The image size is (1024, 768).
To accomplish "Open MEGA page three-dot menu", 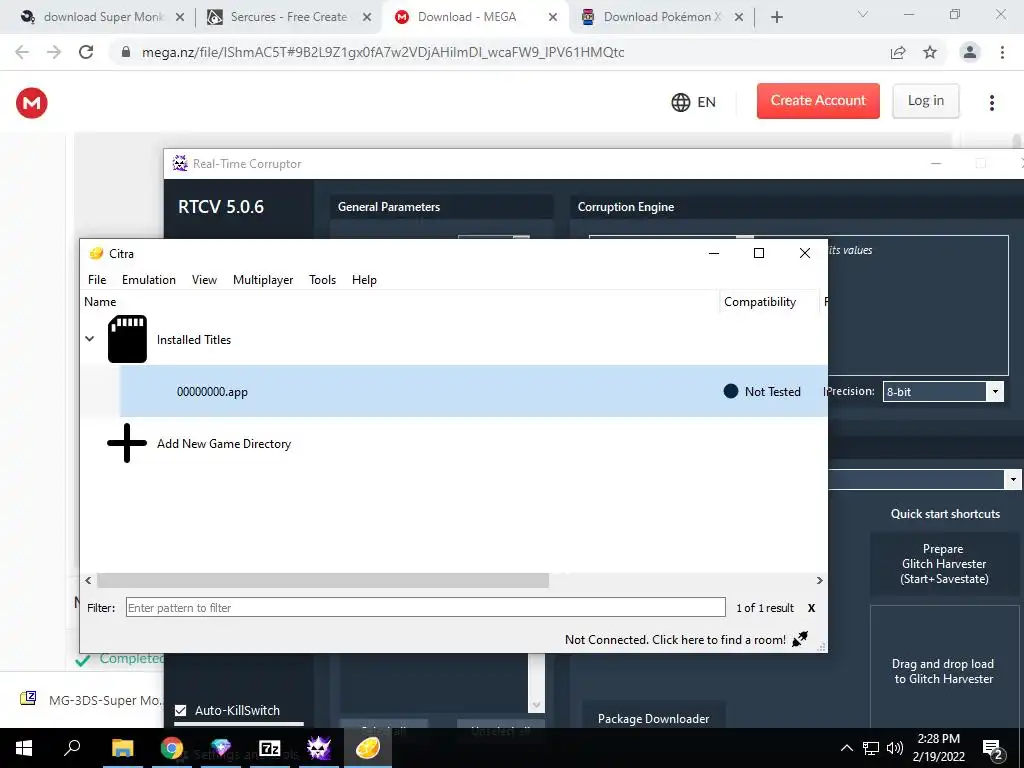I will (991, 103).
